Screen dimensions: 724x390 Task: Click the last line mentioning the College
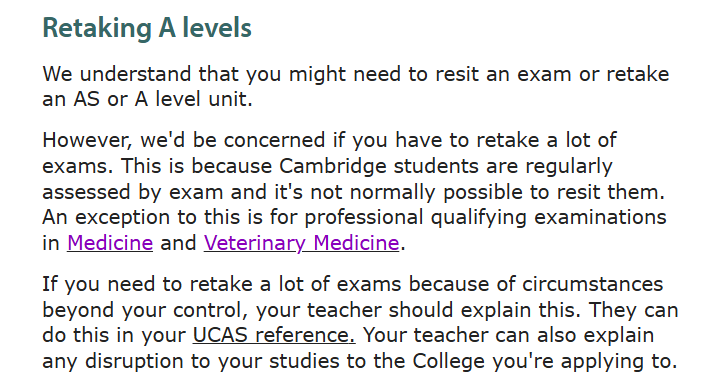pos(360,361)
